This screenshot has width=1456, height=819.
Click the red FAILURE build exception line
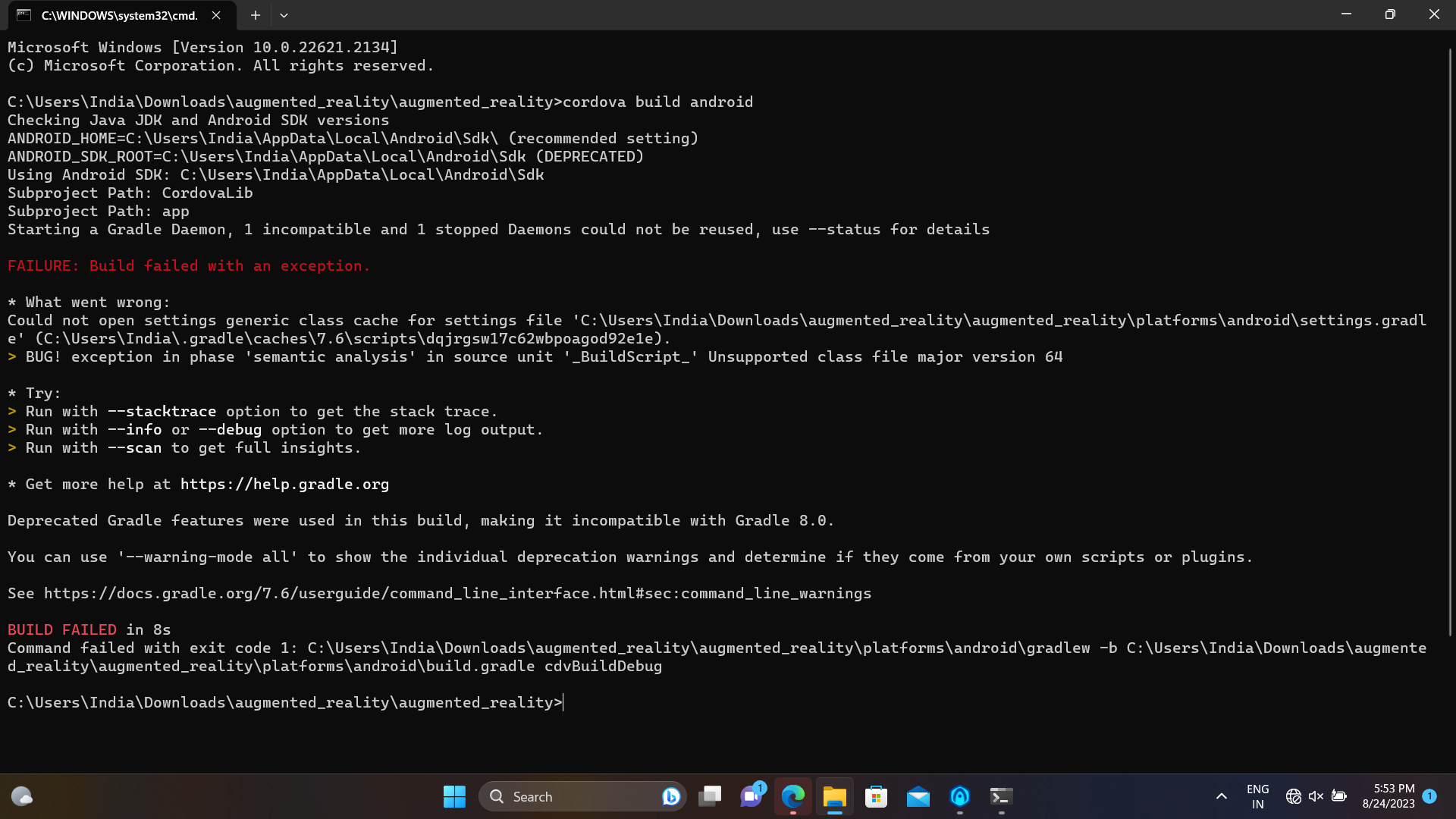pos(189,266)
